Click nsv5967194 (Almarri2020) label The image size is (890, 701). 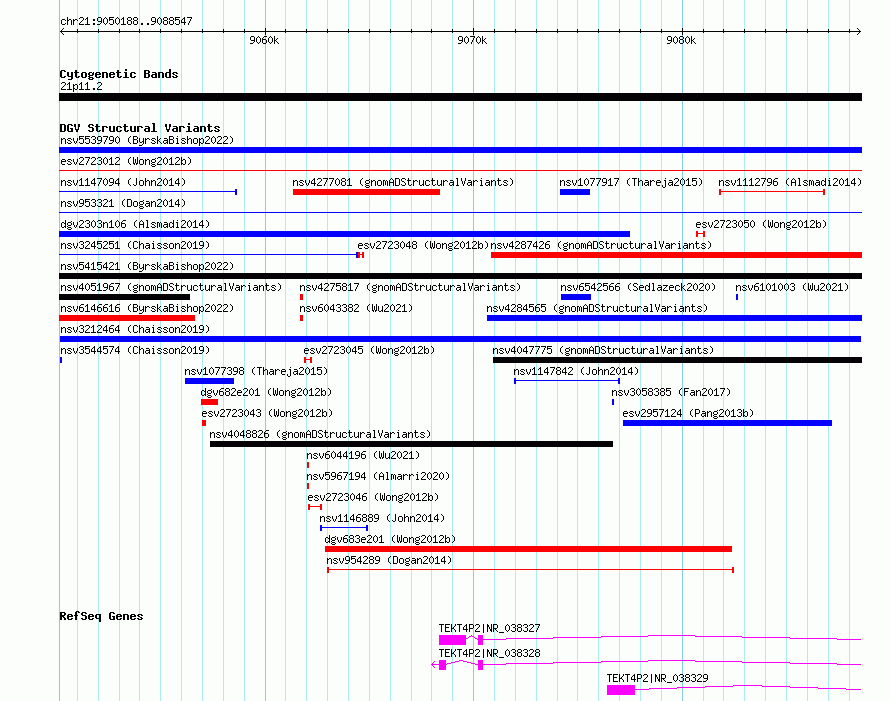point(378,476)
